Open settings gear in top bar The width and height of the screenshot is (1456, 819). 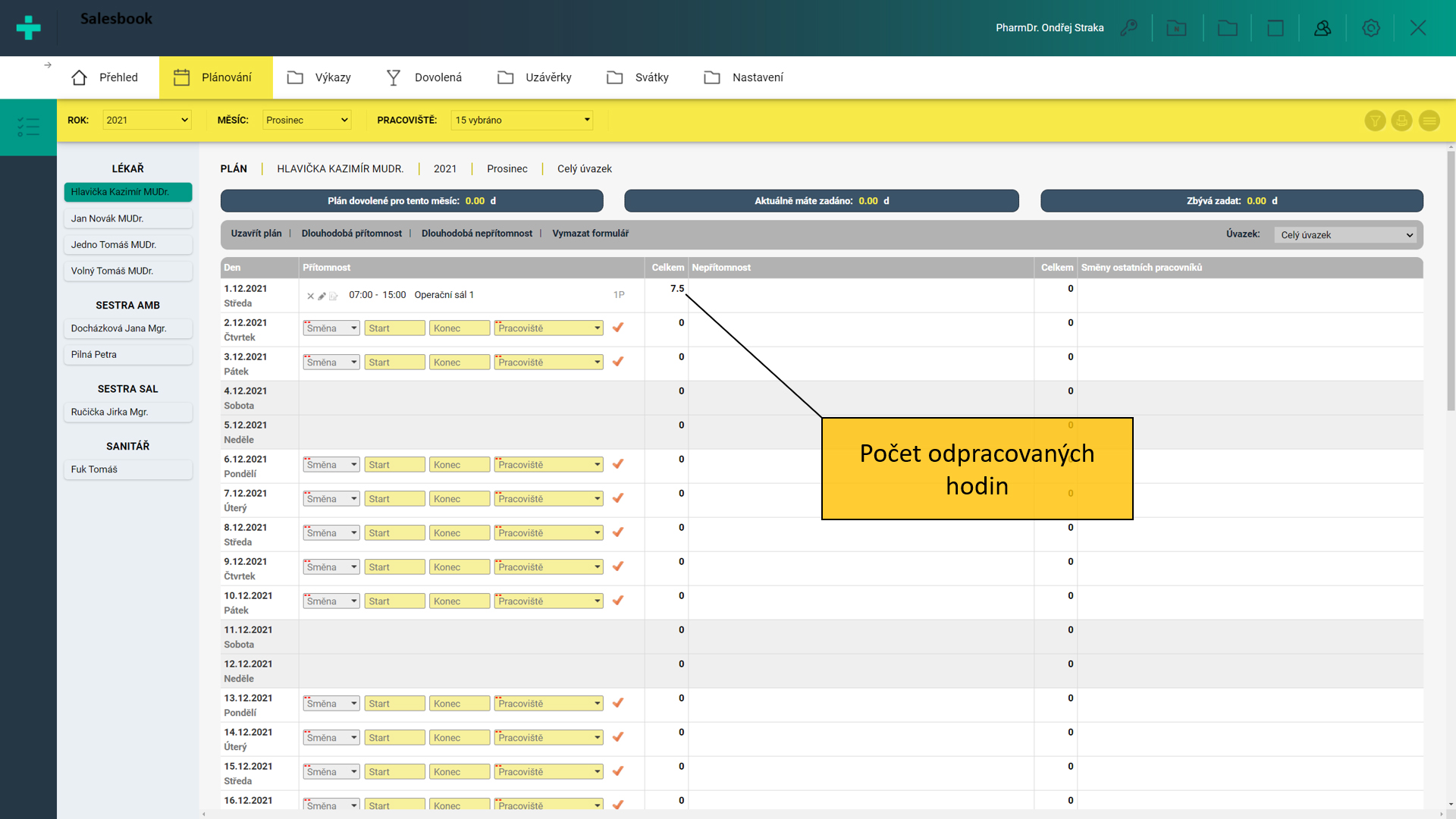pyautogui.click(x=1370, y=28)
